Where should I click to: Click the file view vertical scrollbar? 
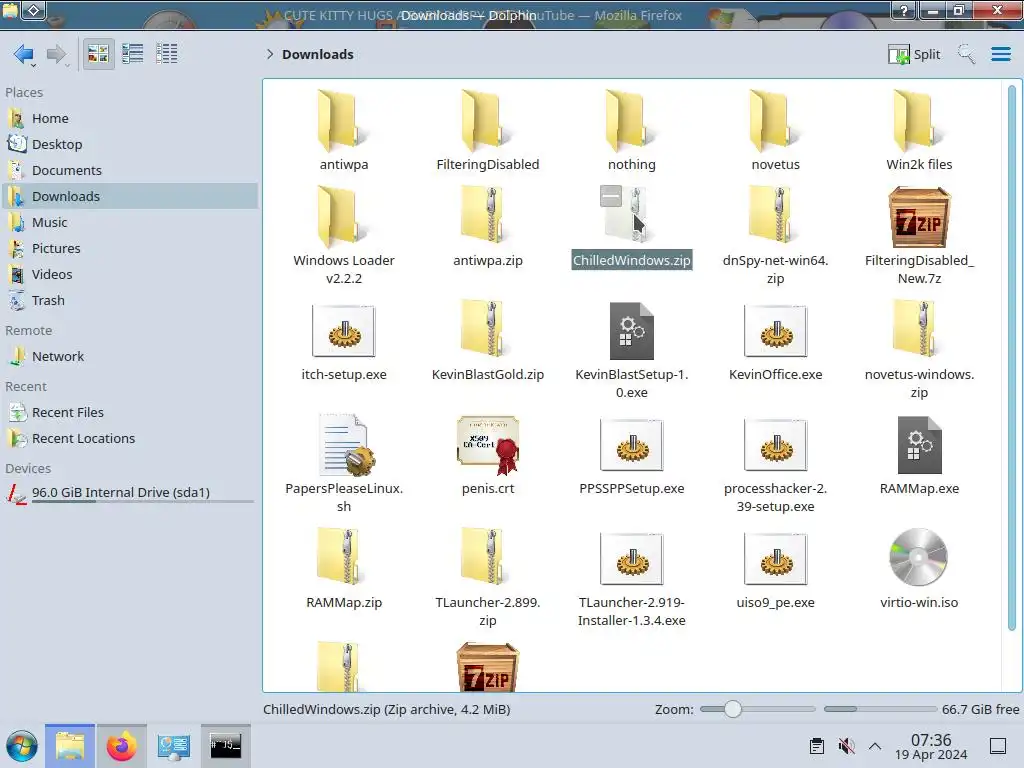coord(1012,358)
